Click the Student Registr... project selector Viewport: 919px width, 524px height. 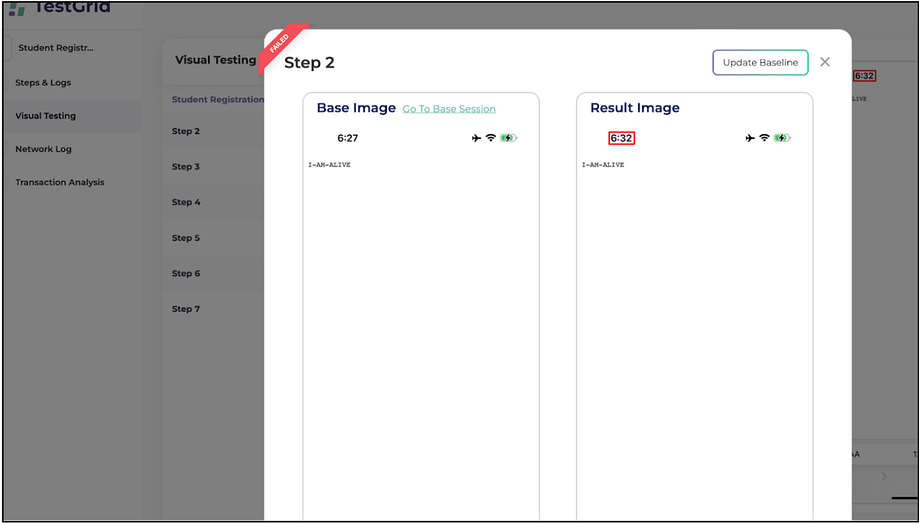(56, 48)
